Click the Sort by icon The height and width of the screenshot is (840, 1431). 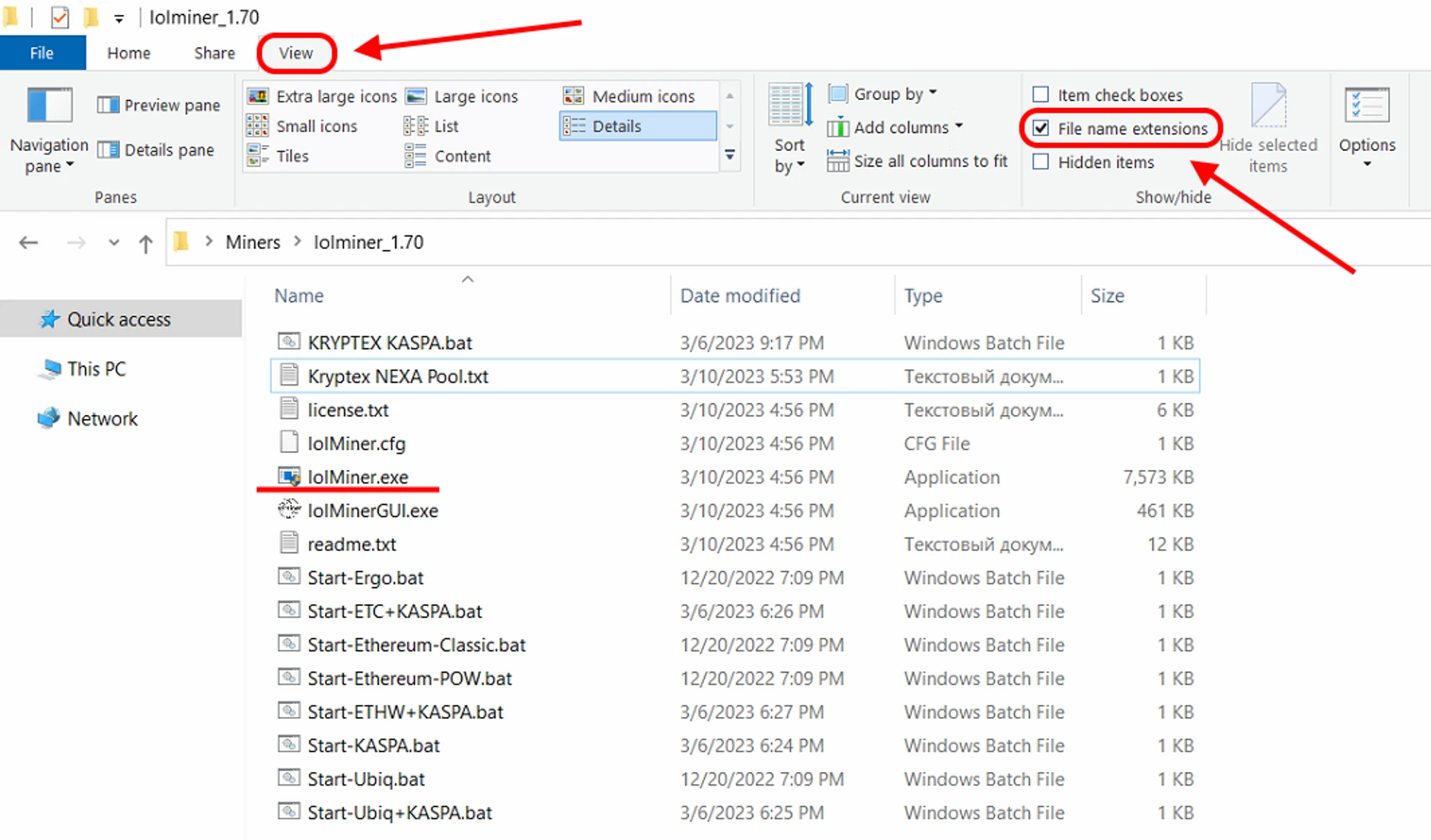tap(789, 106)
